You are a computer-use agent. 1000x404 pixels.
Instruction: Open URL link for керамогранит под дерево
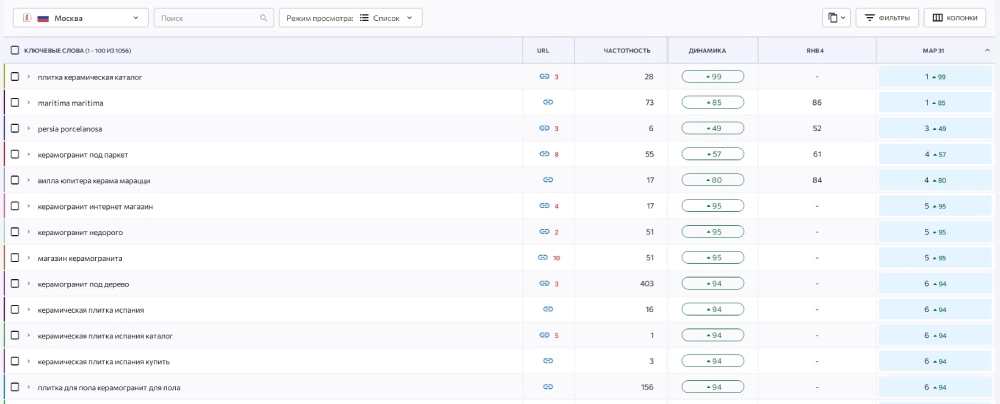click(544, 283)
